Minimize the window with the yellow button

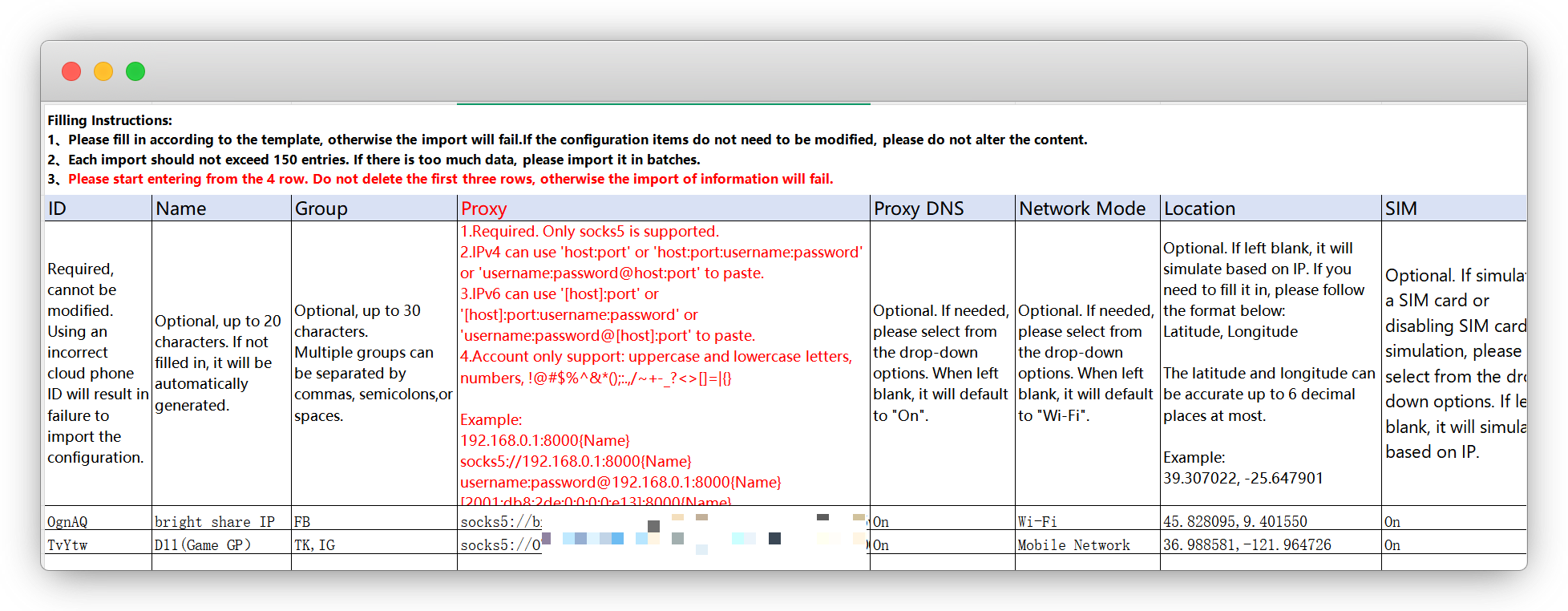[103, 71]
